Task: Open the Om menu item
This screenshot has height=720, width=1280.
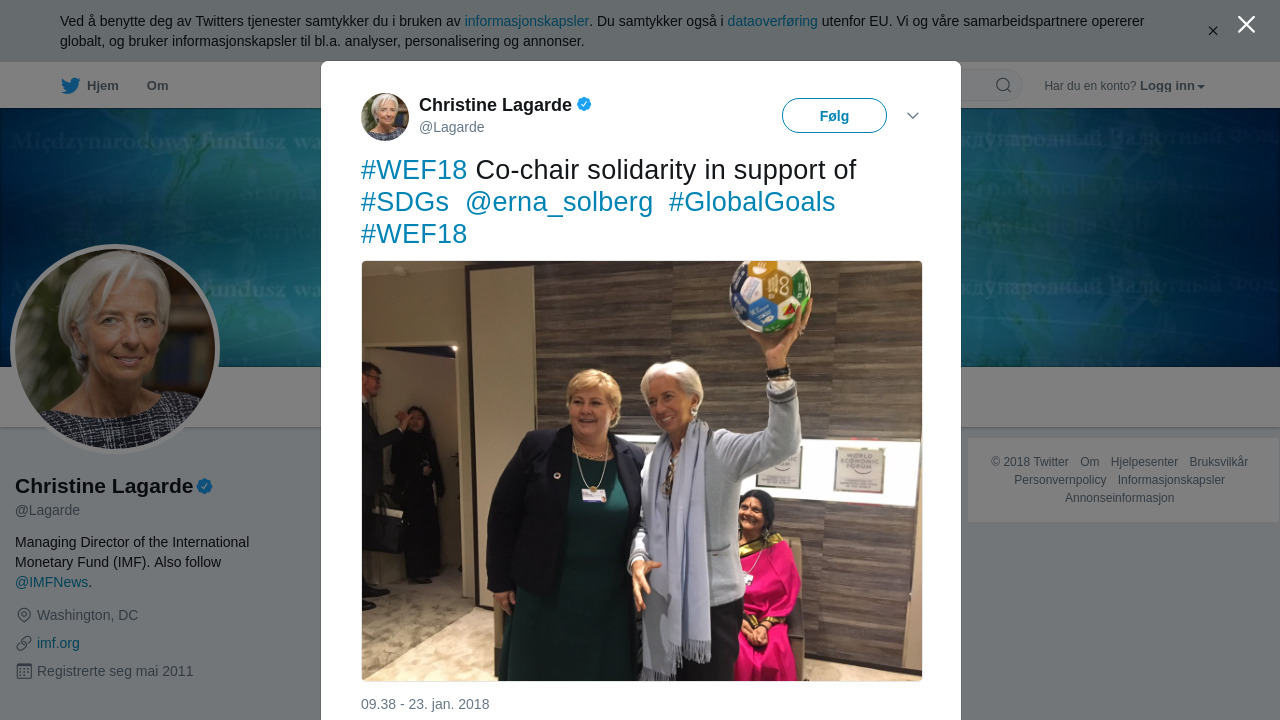Action: click(158, 86)
